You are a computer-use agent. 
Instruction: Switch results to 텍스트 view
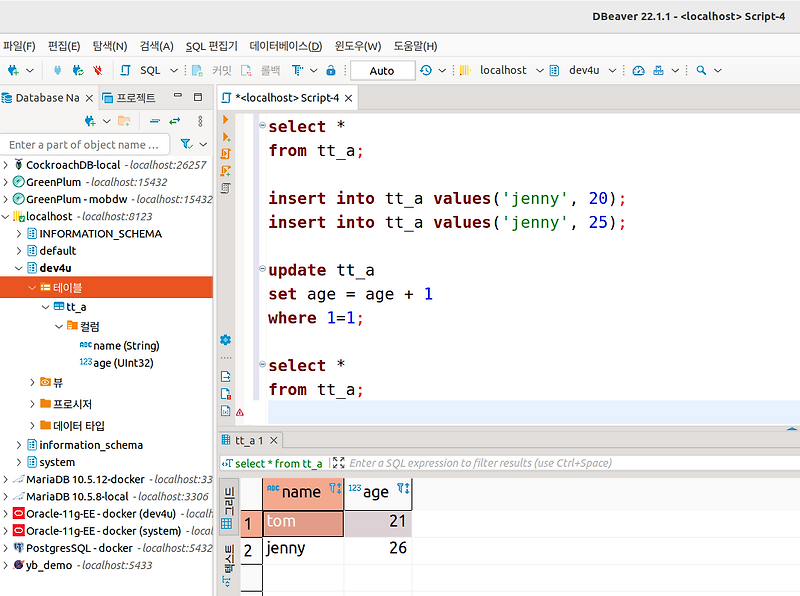[228, 566]
